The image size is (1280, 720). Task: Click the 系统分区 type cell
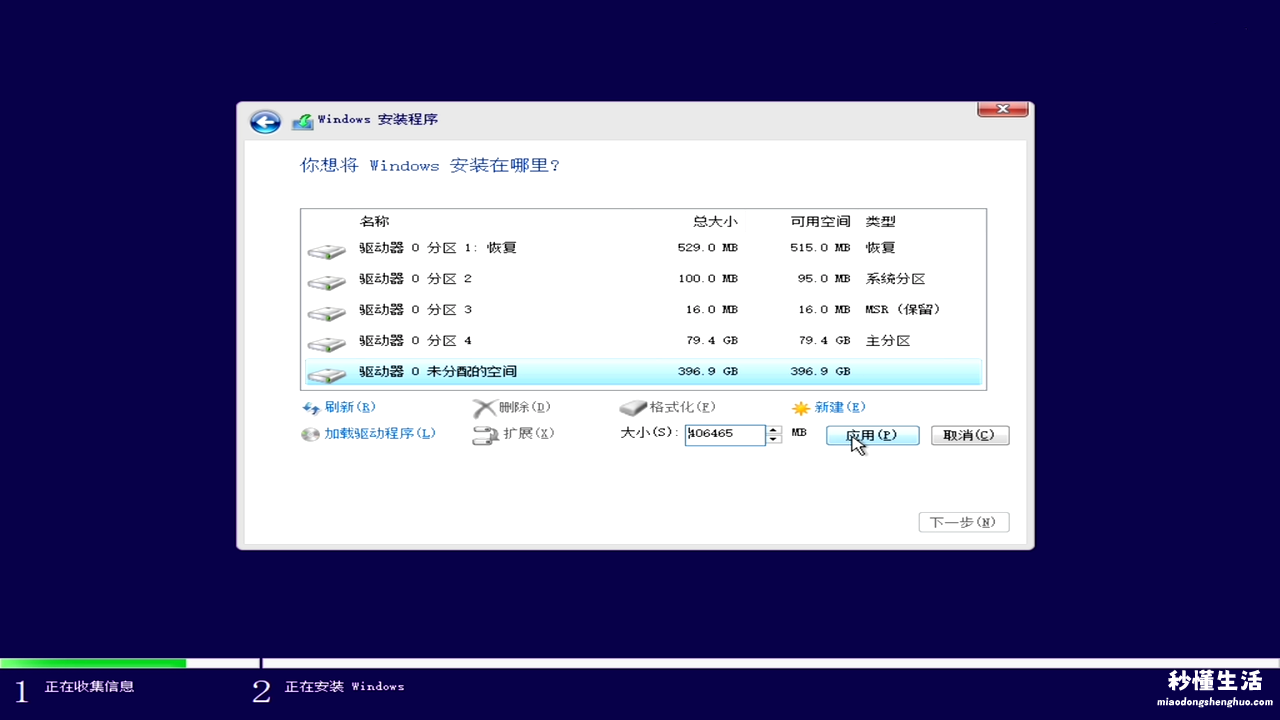coord(896,279)
